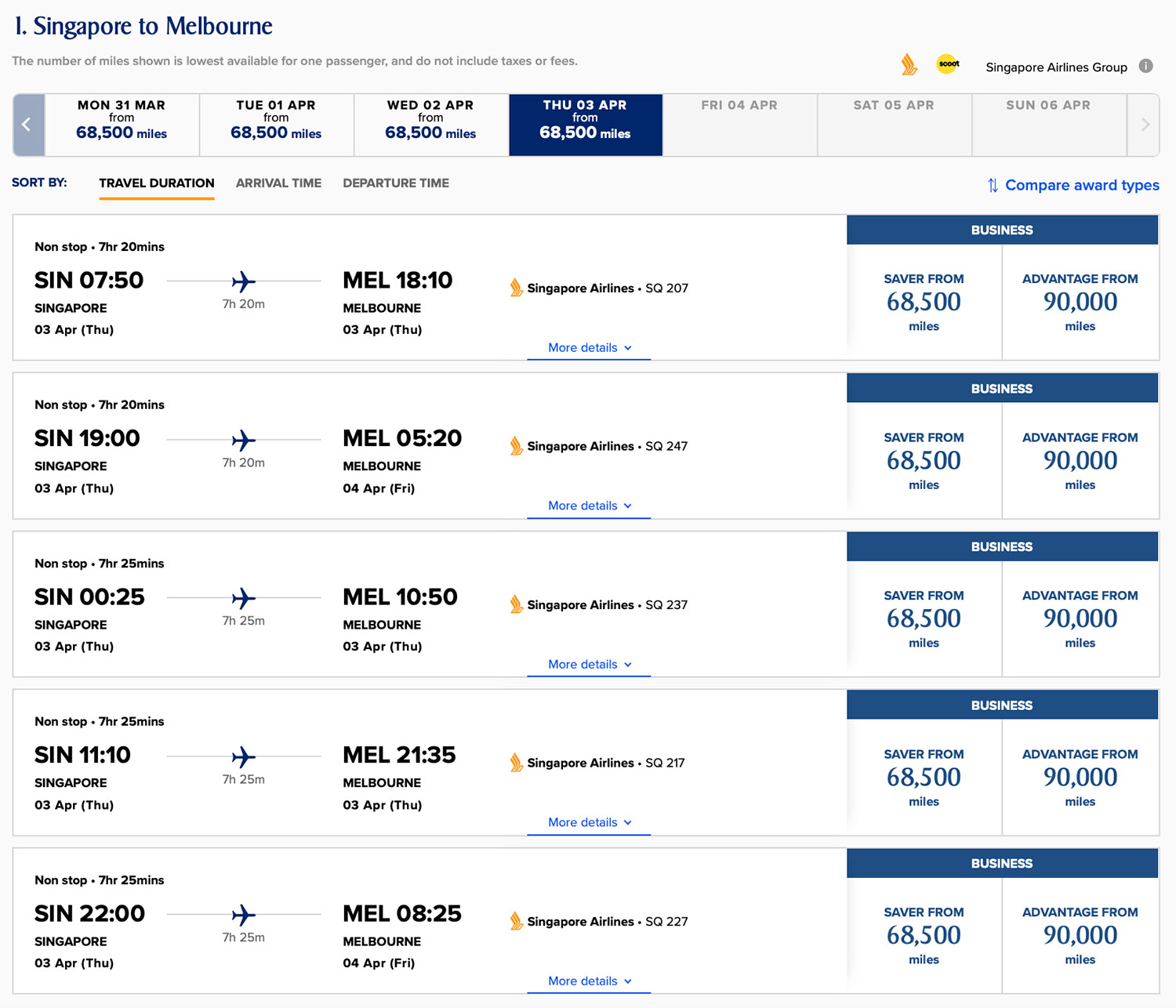This screenshot has height=1008, width=1176.
Task: Click the plane icon on the SQ 247 flight
Action: click(244, 440)
